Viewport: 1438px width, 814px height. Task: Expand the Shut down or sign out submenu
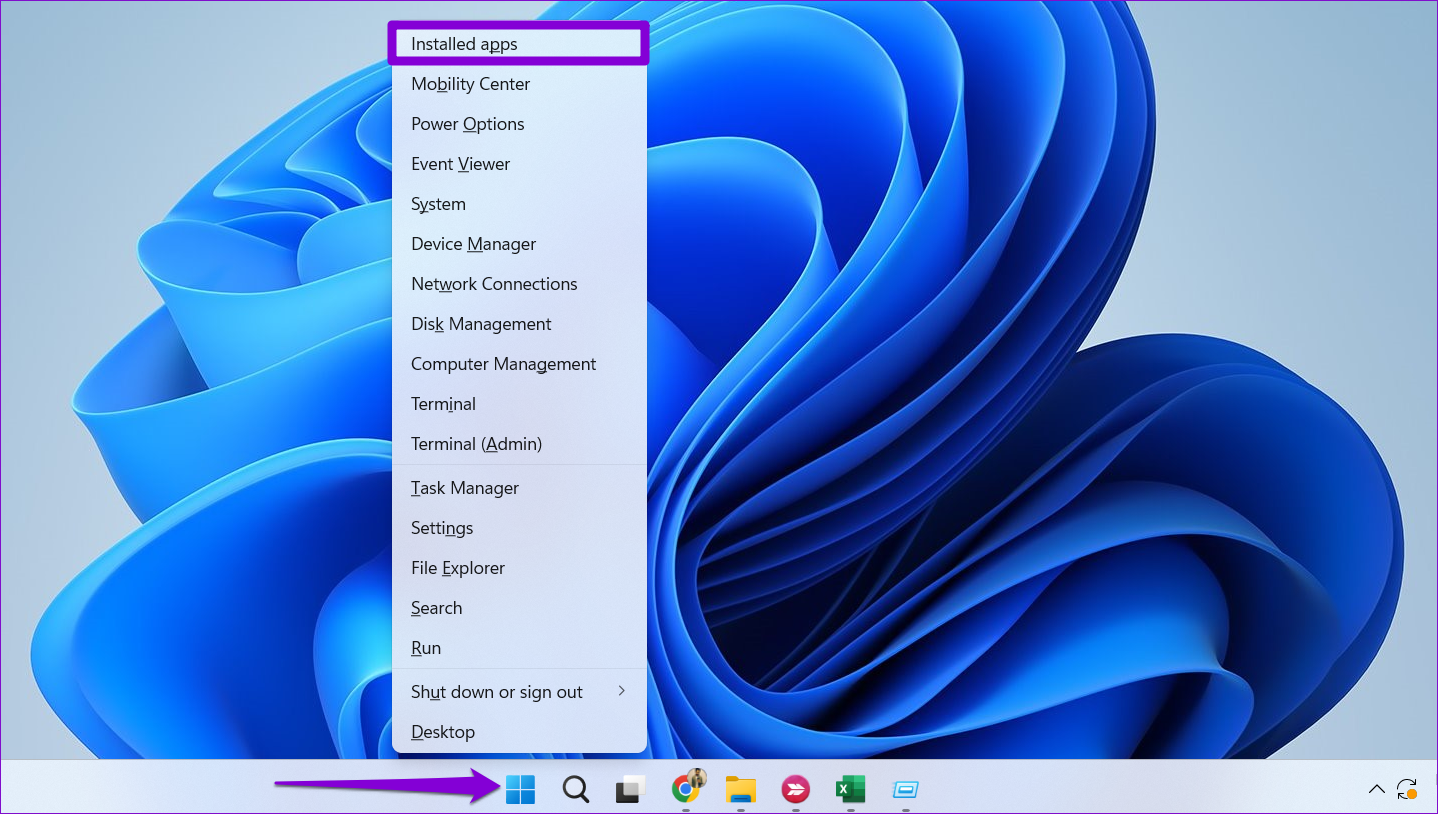497,691
